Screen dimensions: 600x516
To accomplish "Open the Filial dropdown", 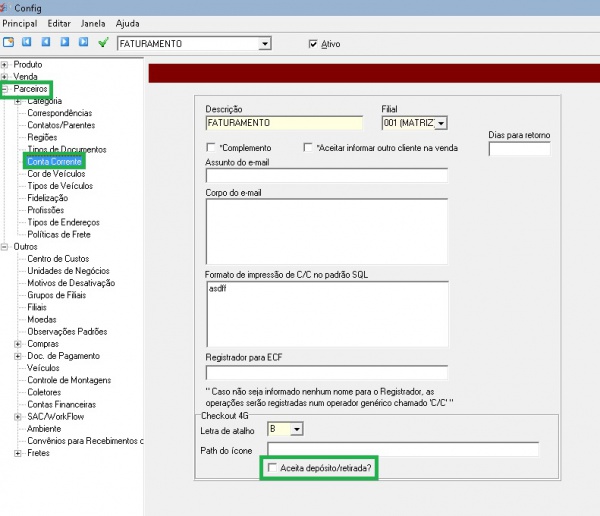I will (x=441, y=123).
